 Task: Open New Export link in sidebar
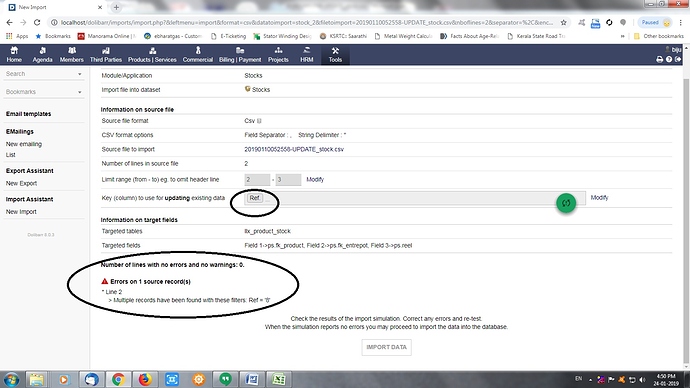pyautogui.click(x=21, y=183)
